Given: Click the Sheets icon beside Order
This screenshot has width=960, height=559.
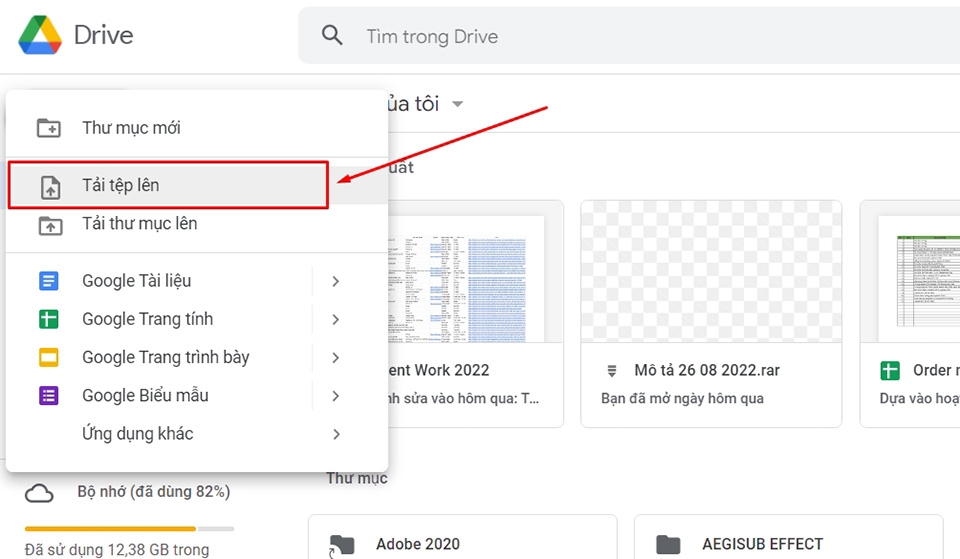Looking at the screenshot, I should click(890, 370).
